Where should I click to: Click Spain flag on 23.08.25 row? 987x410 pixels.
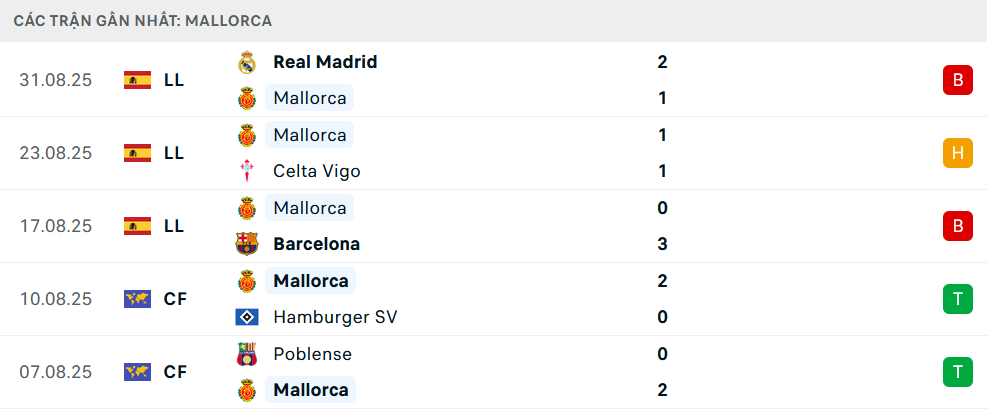click(x=137, y=153)
